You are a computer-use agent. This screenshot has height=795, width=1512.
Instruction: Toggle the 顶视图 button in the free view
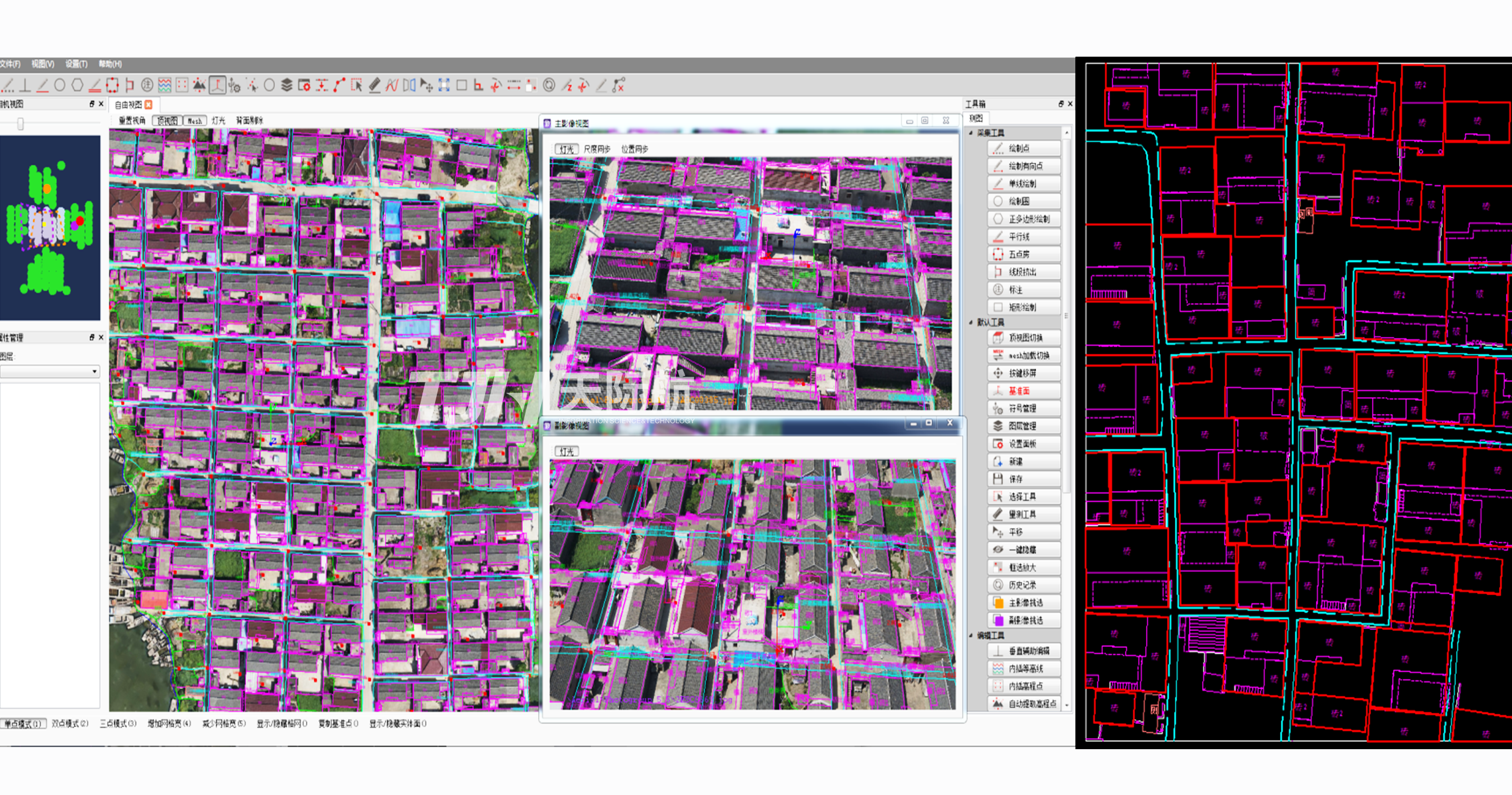click(167, 121)
